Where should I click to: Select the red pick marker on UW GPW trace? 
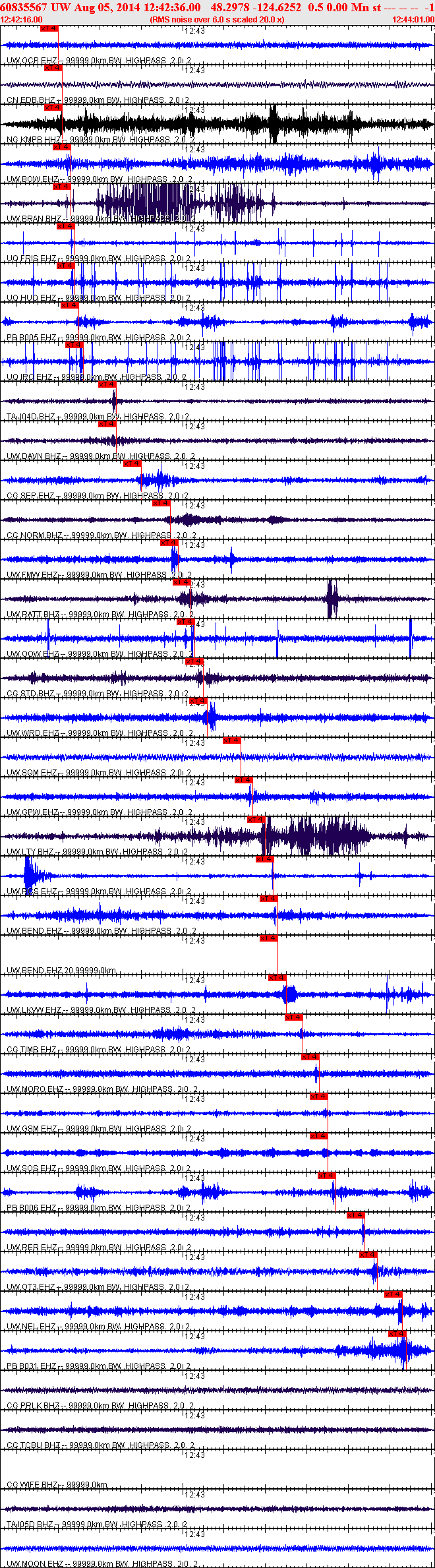pyautogui.click(x=244, y=780)
